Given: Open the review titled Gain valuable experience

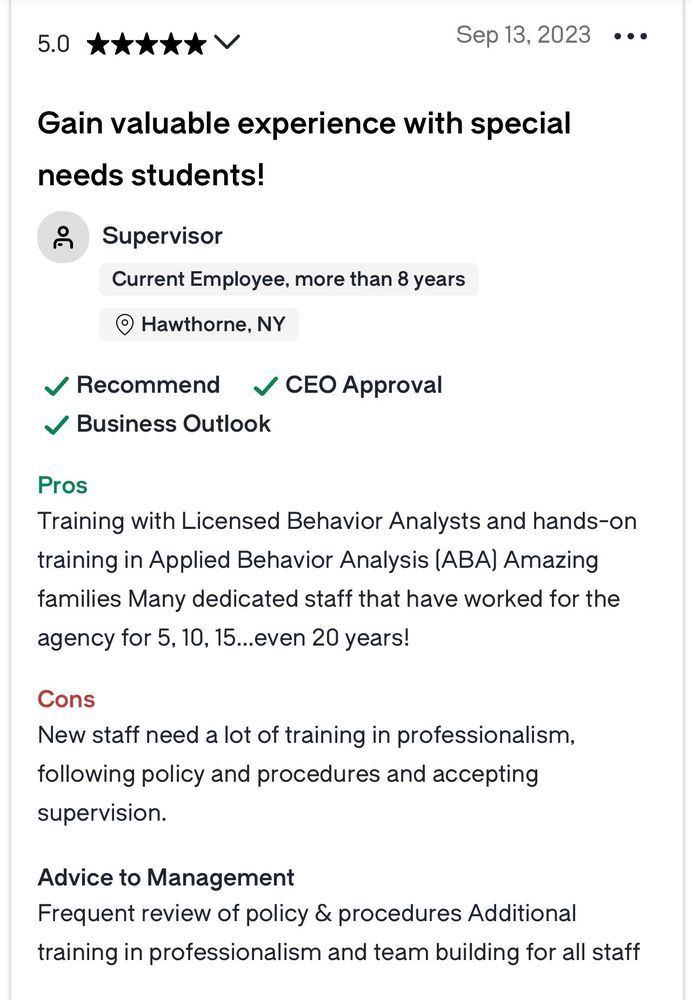Looking at the screenshot, I should coord(304,149).
